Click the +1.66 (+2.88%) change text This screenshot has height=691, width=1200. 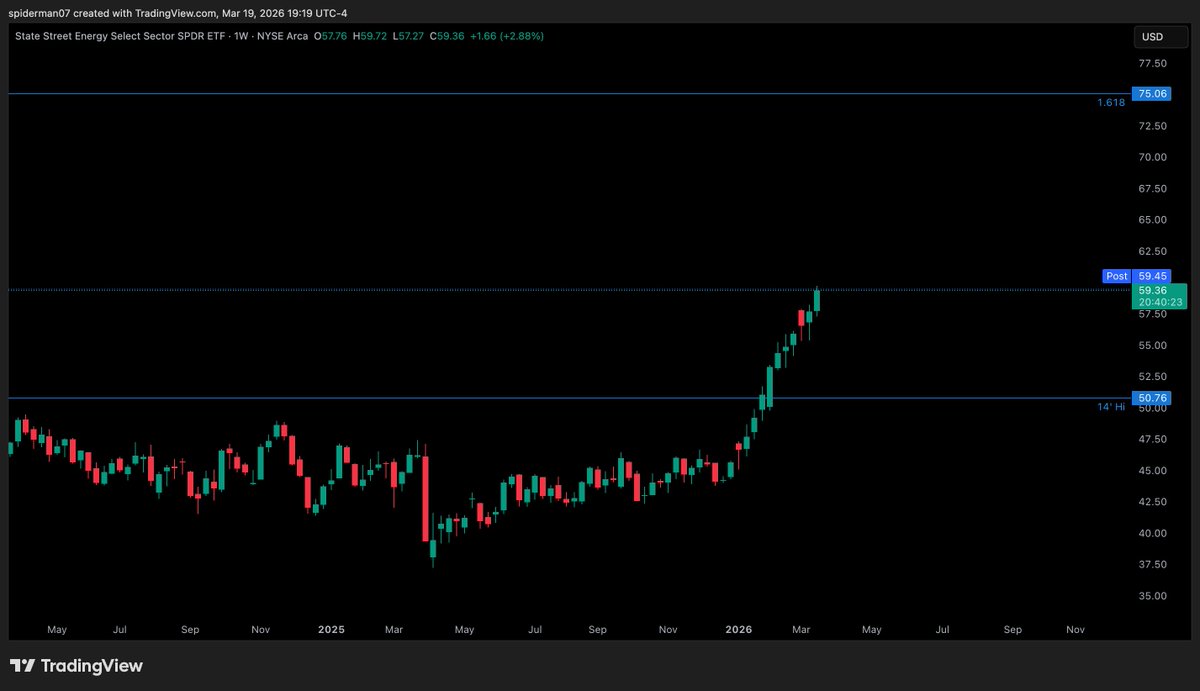[505, 36]
